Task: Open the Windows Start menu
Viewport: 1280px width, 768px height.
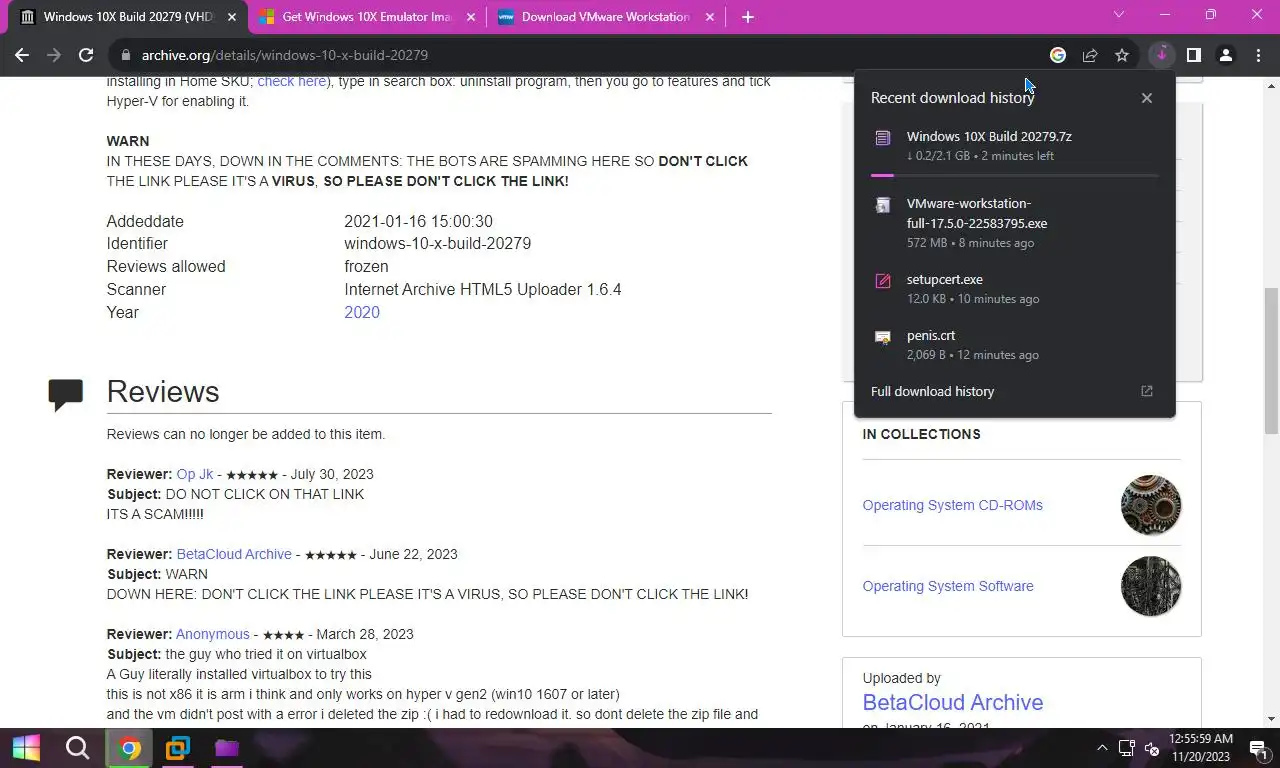Action: pyautogui.click(x=26, y=748)
